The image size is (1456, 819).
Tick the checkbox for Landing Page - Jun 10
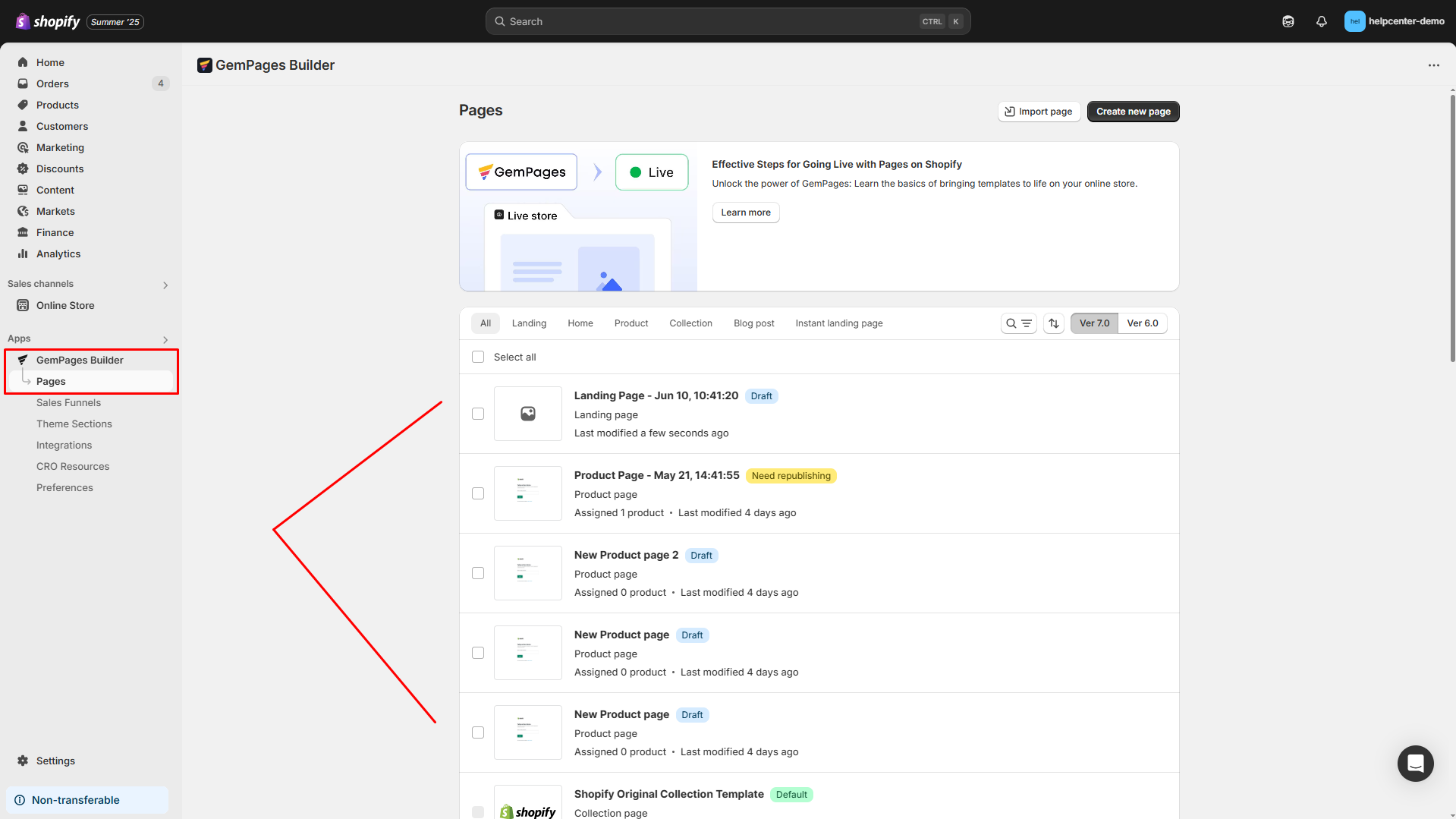(x=478, y=414)
